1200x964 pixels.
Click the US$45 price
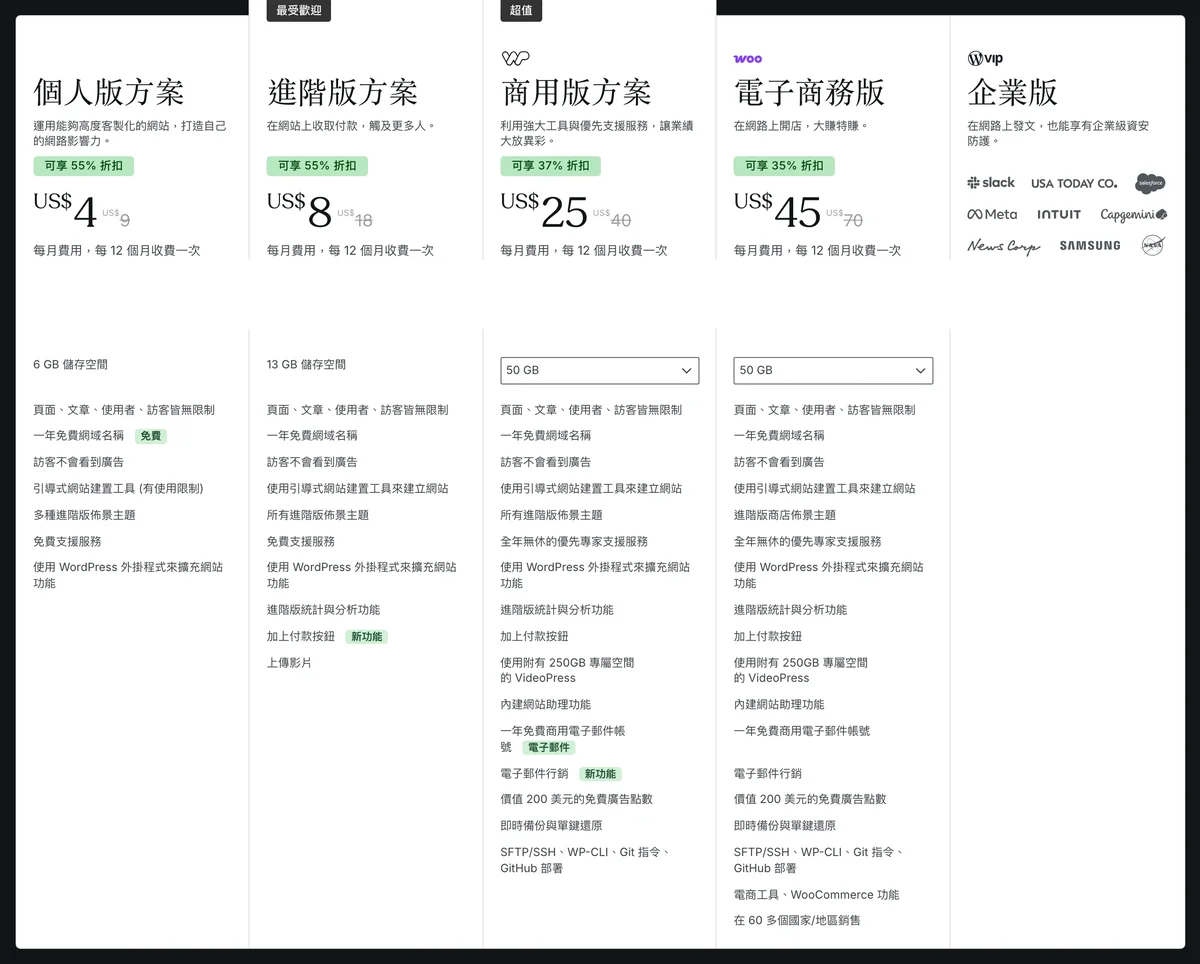tap(777, 210)
